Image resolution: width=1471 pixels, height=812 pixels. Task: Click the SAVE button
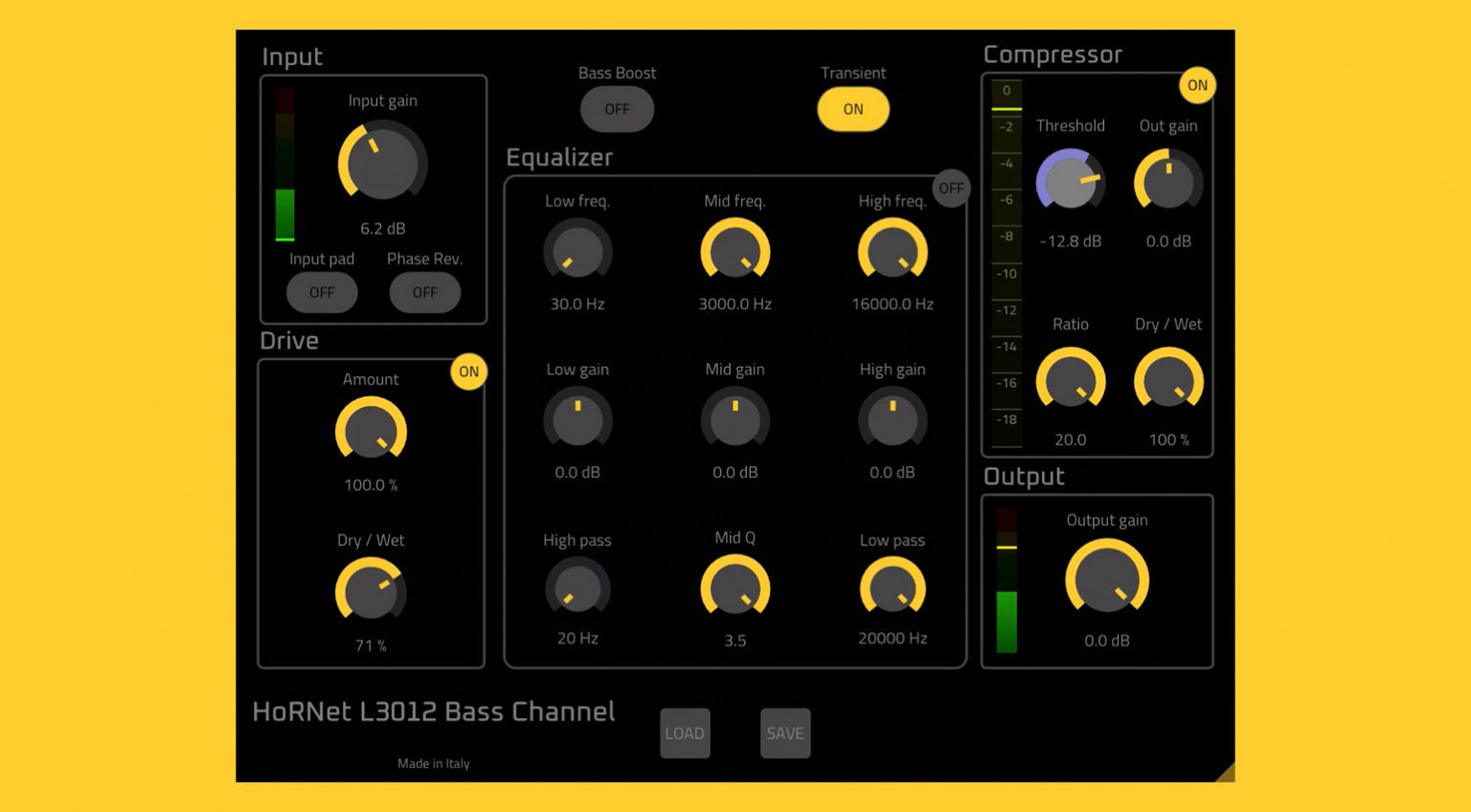coord(785,733)
